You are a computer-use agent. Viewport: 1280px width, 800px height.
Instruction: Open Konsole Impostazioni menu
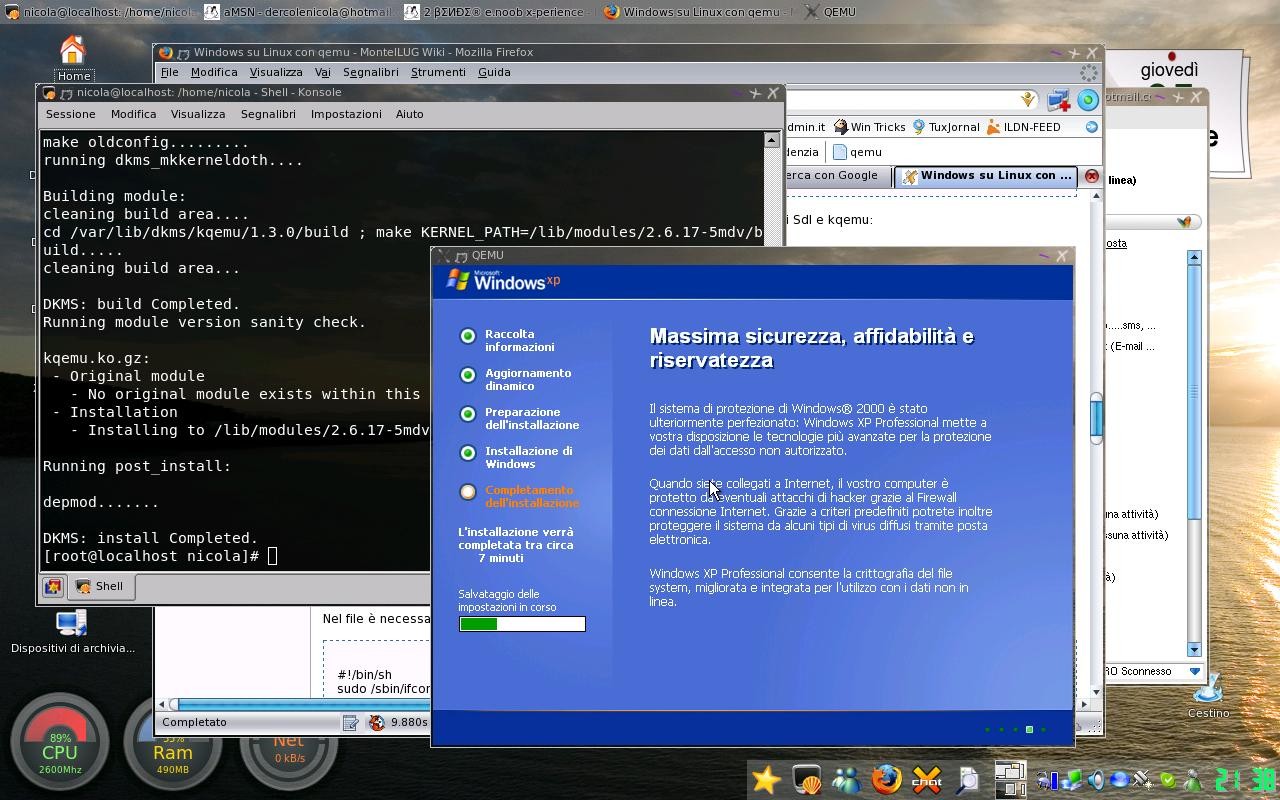click(346, 114)
